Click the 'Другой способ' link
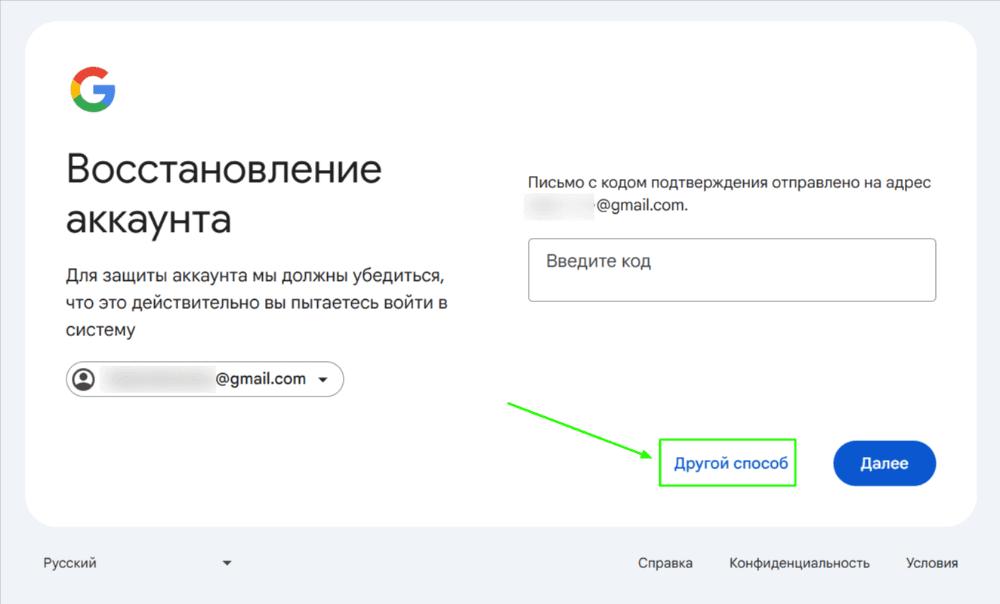1000x604 pixels. 731,463
